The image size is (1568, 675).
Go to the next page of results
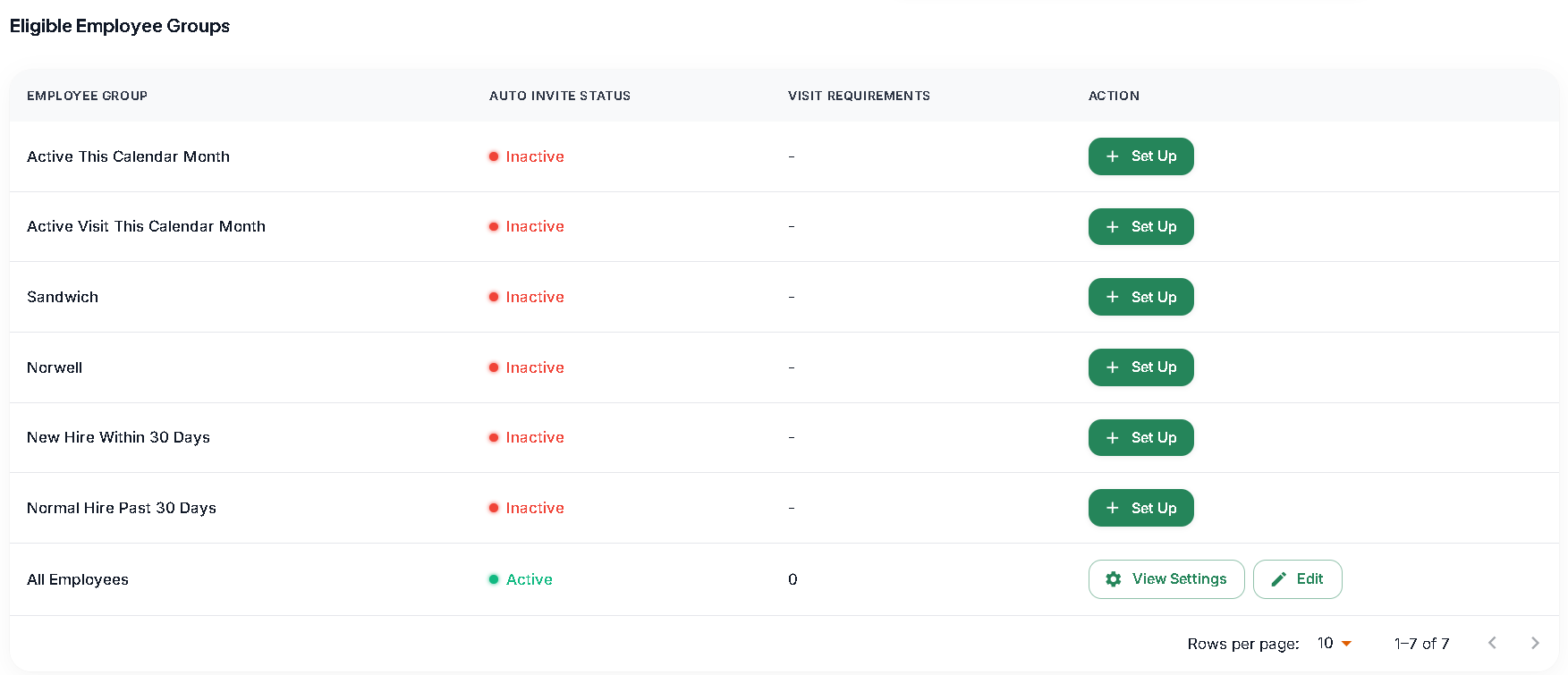click(1535, 643)
